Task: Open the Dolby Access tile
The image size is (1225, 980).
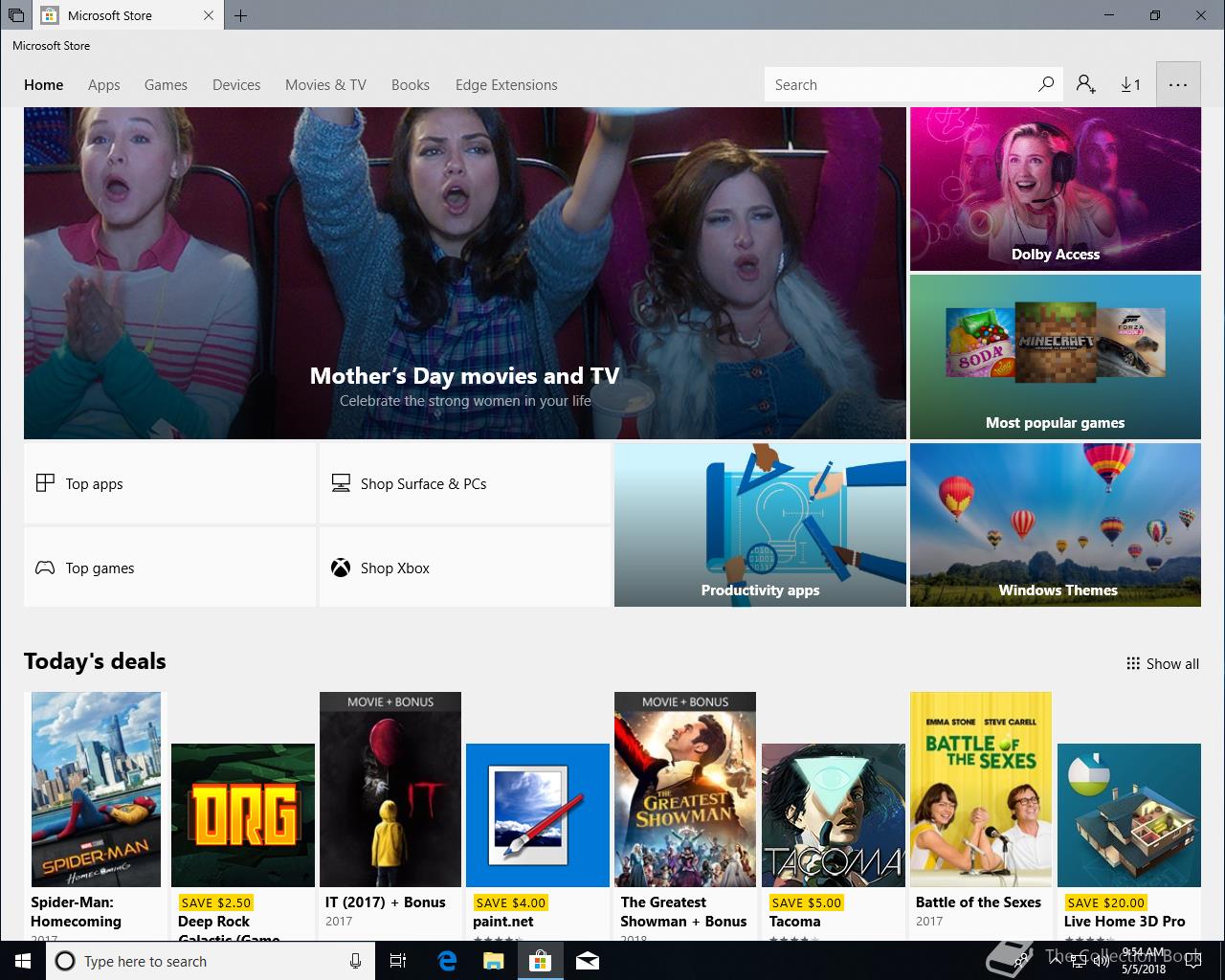Action: (x=1056, y=189)
